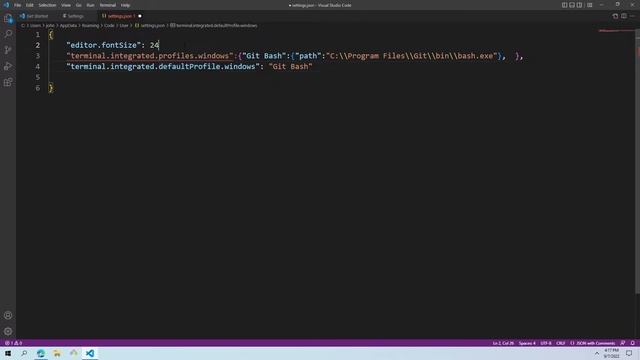The image size is (640, 360).
Task: Click Open Settings (UI) icon in editor toolbar
Action: point(615,16)
